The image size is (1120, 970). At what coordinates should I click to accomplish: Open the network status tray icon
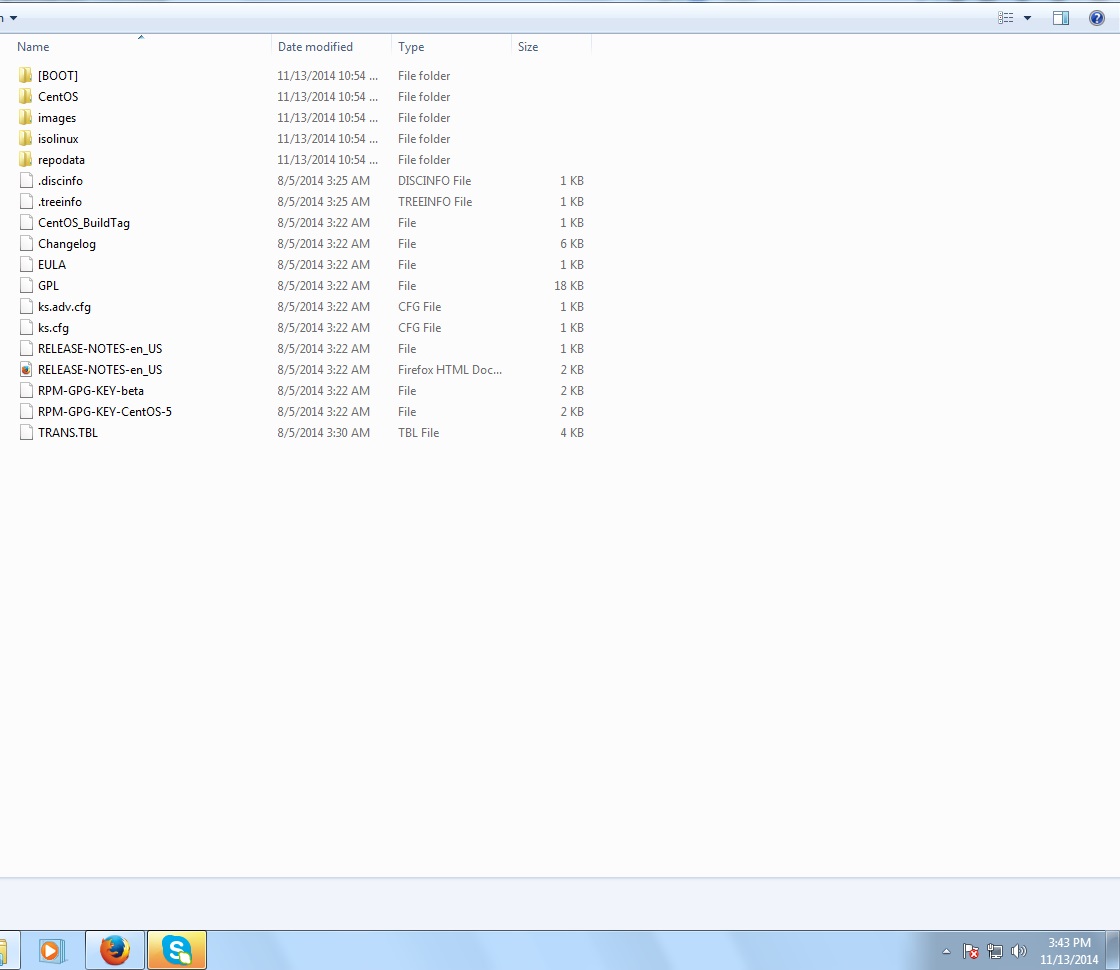[x=994, y=951]
